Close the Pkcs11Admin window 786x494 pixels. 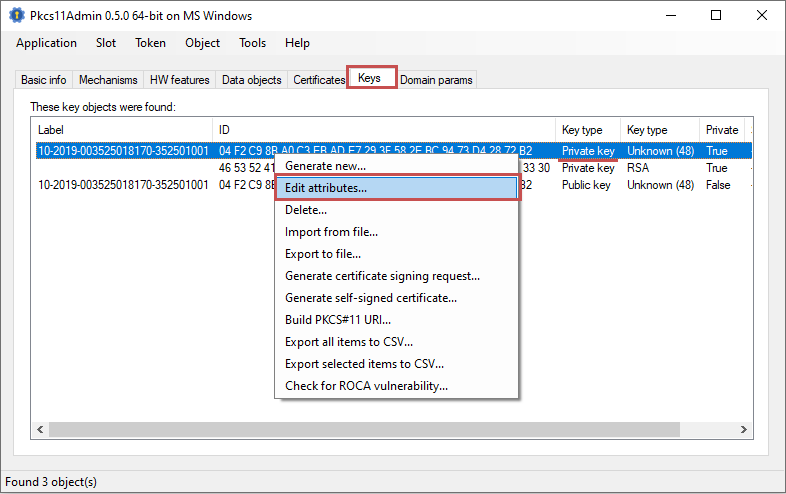coord(762,16)
